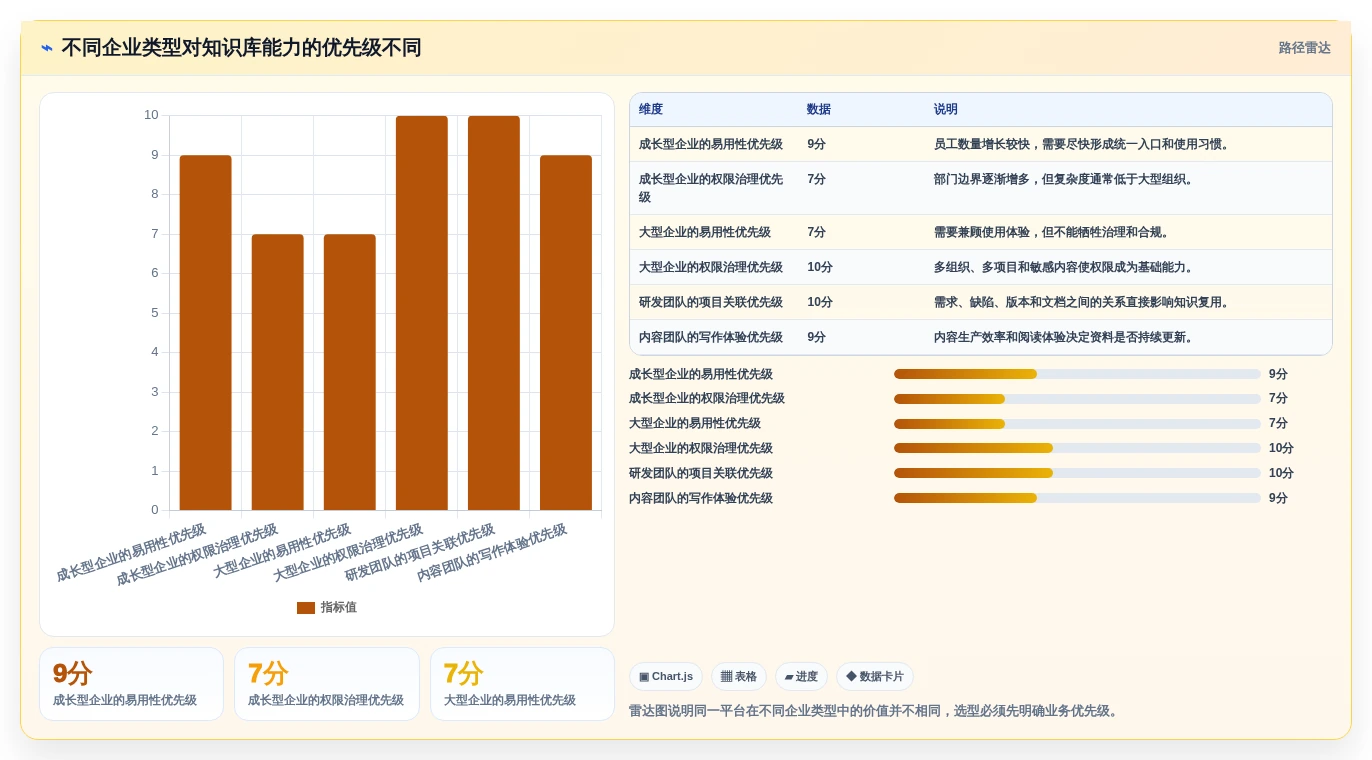Select the 进度 tag chip
Image resolution: width=1372 pixels, height=760 pixels.
point(801,677)
